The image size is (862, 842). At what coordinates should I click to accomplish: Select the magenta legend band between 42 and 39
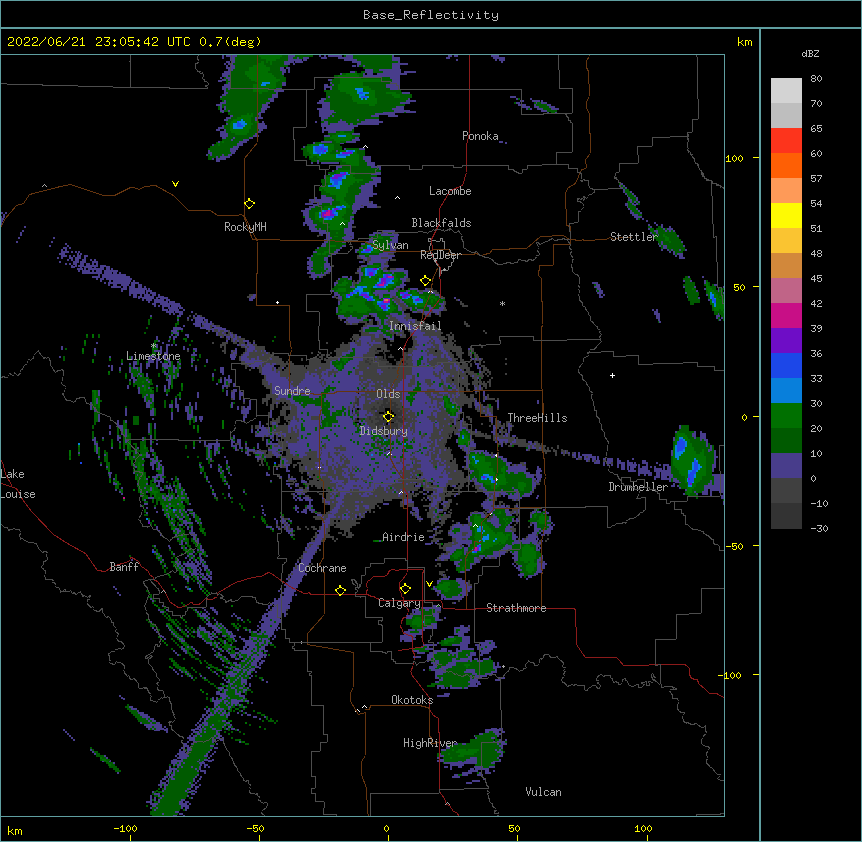pyautogui.click(x=786, y=316)
